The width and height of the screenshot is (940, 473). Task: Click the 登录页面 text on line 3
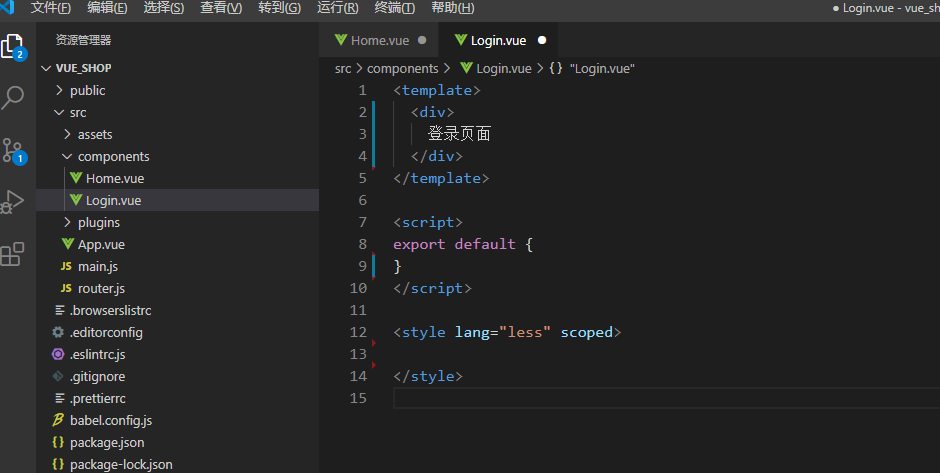click(x=459, y=134)
